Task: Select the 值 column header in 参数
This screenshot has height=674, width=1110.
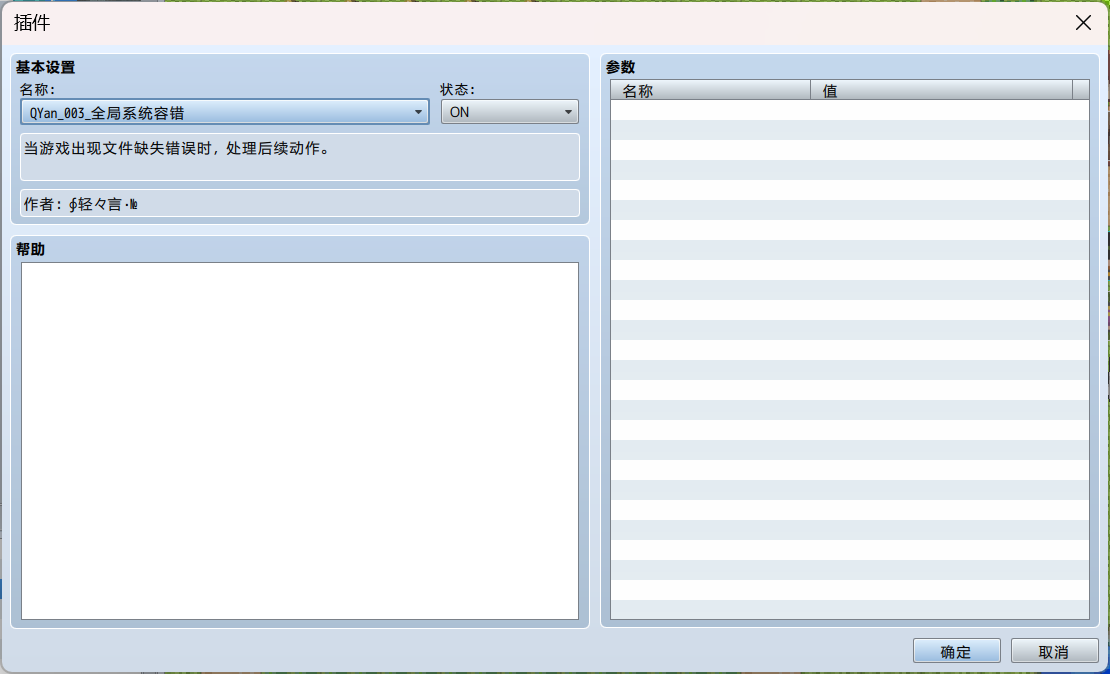Action: 942,90
